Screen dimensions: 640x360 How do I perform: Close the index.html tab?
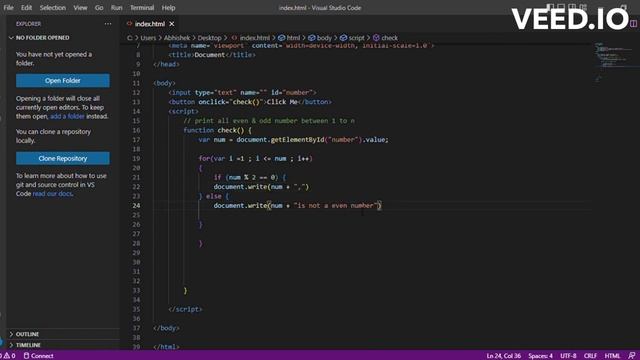point(172,24)
